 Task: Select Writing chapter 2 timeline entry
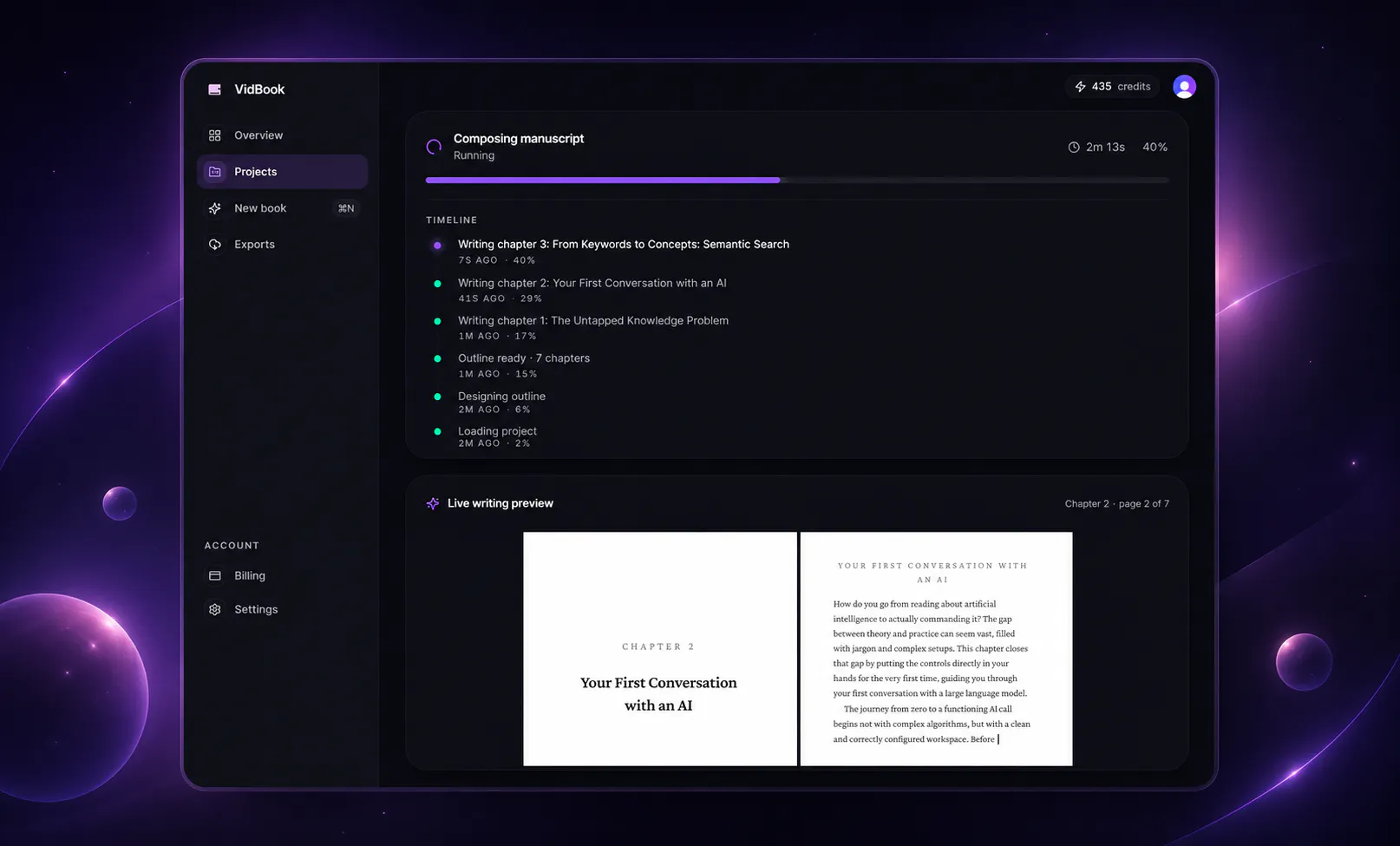[x=592, y=283]
